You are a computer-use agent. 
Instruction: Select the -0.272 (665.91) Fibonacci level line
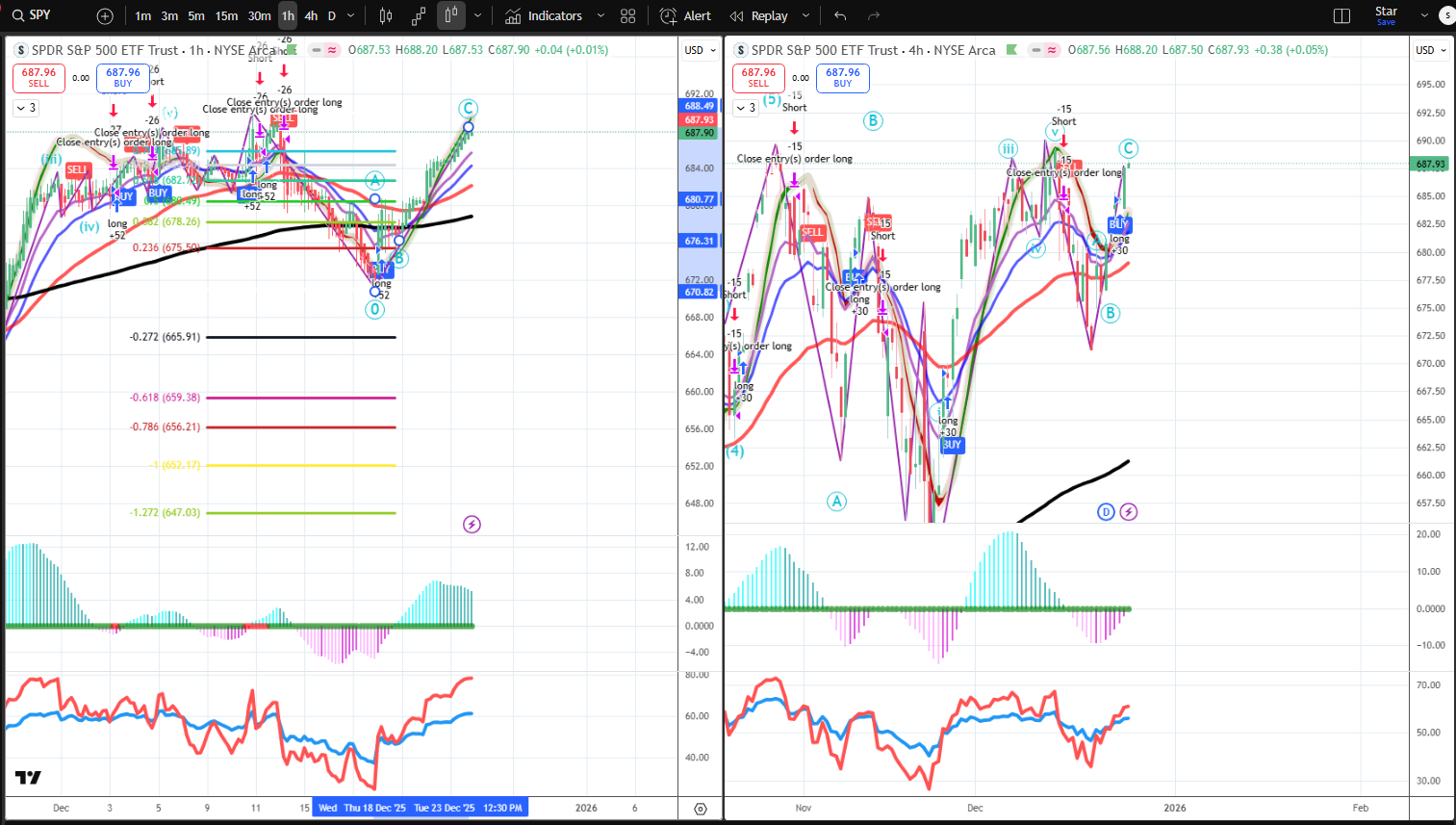(300, 337)
